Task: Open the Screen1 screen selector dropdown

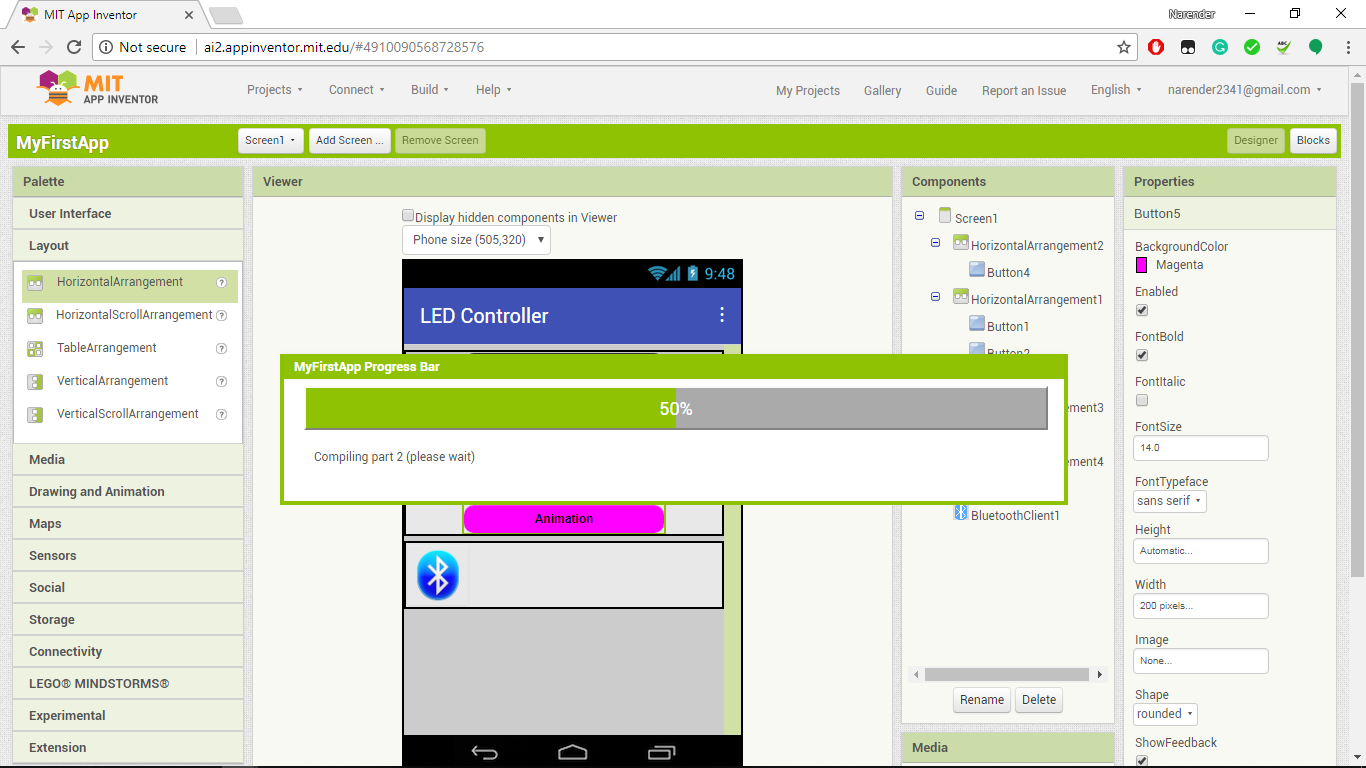Action: click(271, 141)
